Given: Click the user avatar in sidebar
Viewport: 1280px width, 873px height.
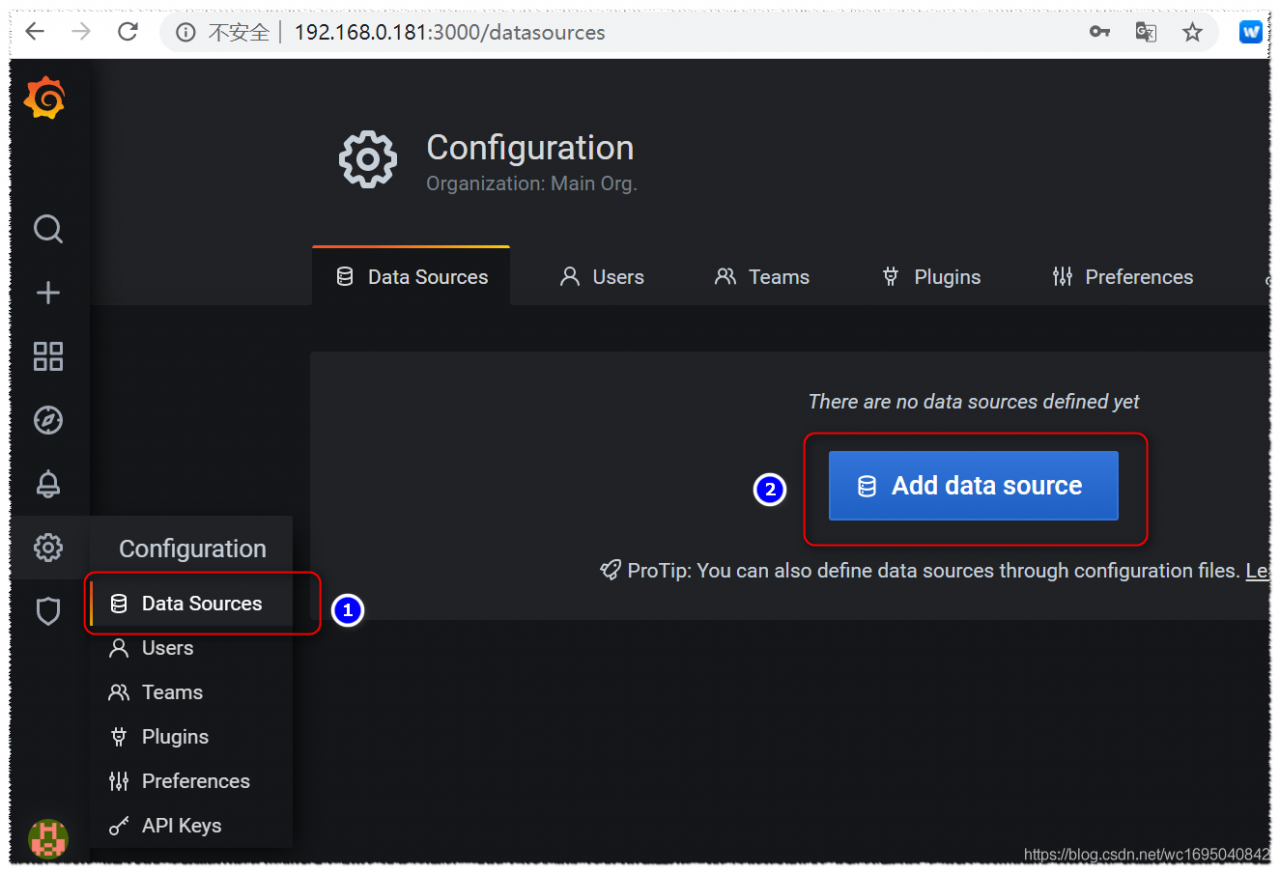Looking at the screenshot, I should (48, 838).
